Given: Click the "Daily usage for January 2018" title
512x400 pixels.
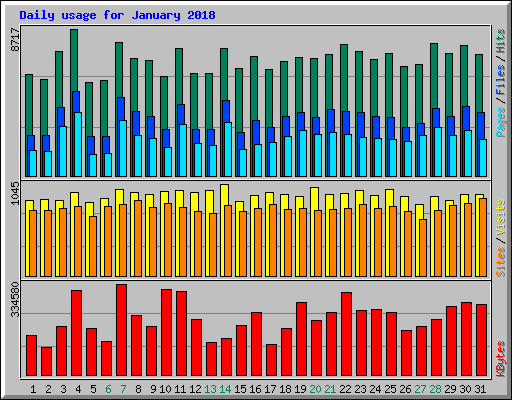Looking at the screenshot, I should point(117,15).
